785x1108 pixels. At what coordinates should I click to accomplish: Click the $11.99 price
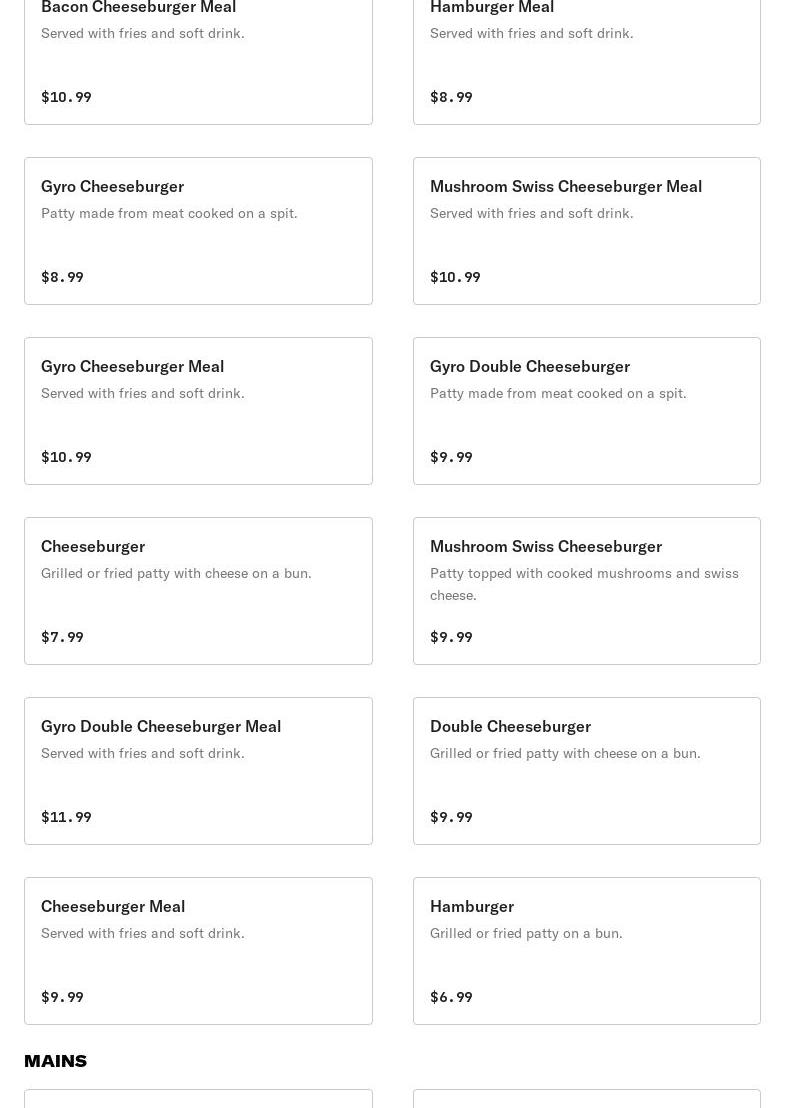(x=66, y=817)
